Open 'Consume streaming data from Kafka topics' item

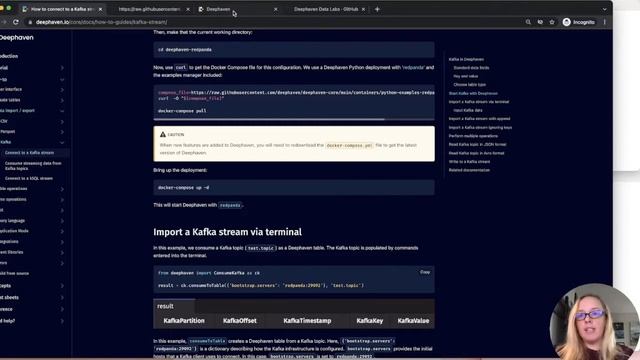pyautogui.click(x=33, y=166)
